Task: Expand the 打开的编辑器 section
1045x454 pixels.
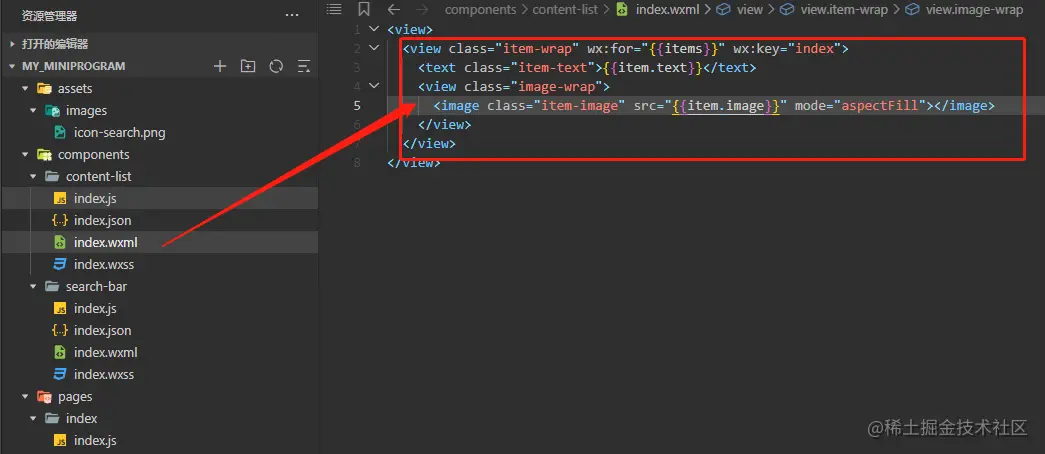Action: click(x=55, y=44)
